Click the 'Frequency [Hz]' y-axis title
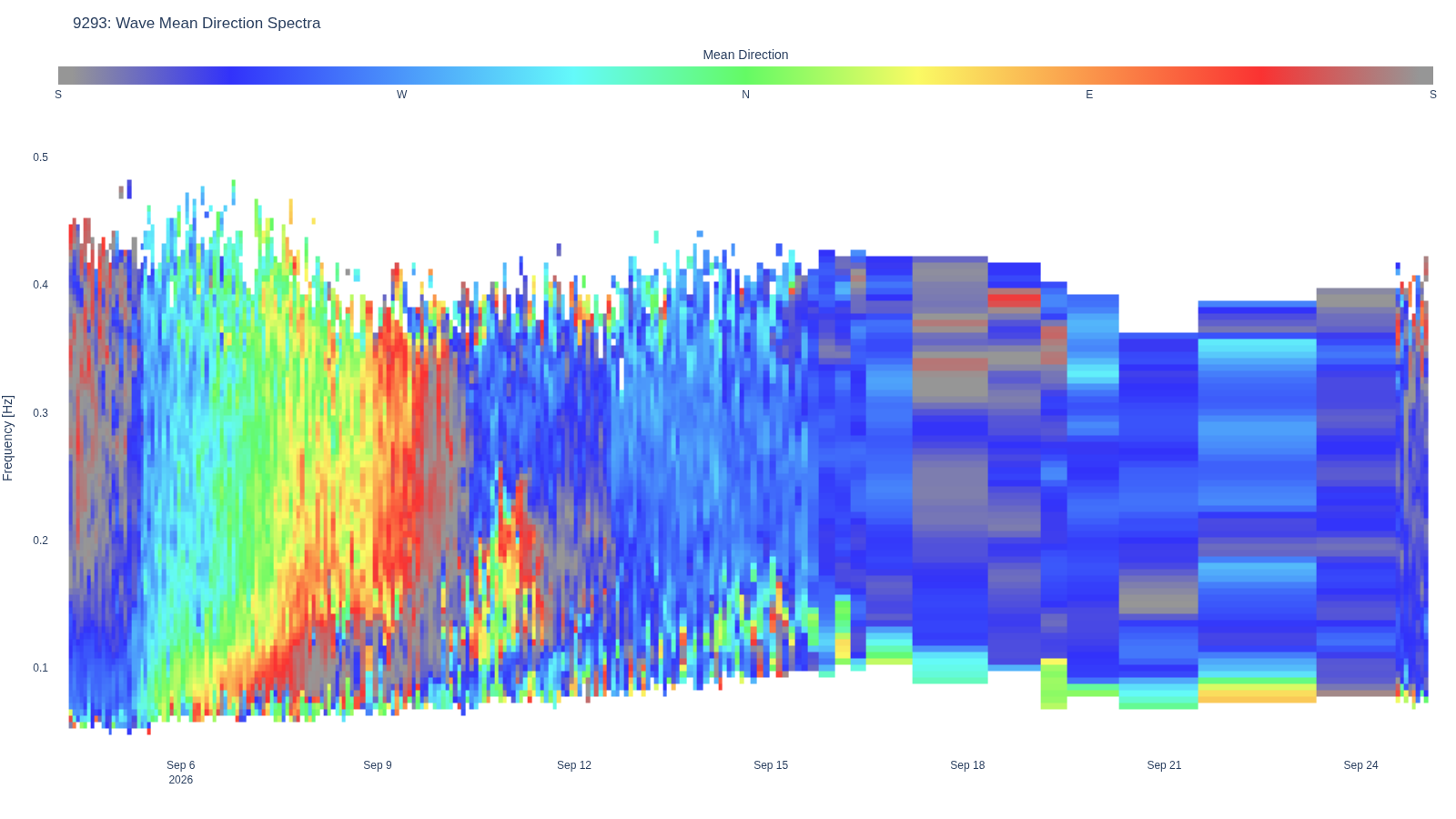Viewport: 1456px width, 819px height. click(x=8, y=438)
